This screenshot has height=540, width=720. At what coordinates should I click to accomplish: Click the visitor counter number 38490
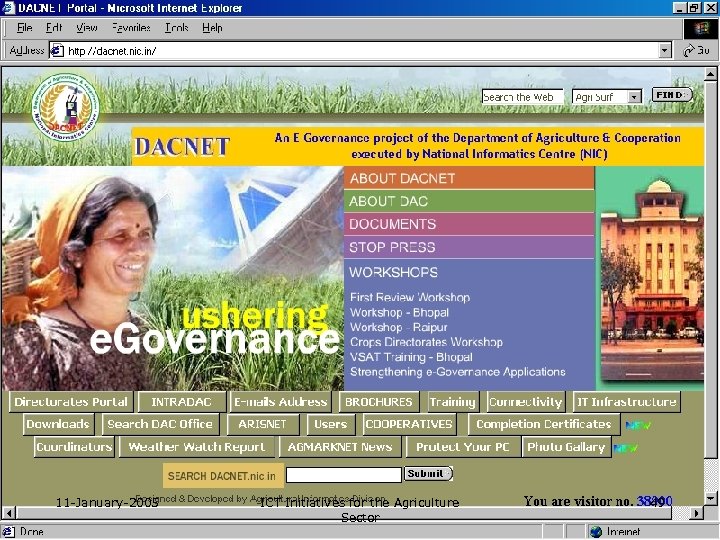coord(654,501)
